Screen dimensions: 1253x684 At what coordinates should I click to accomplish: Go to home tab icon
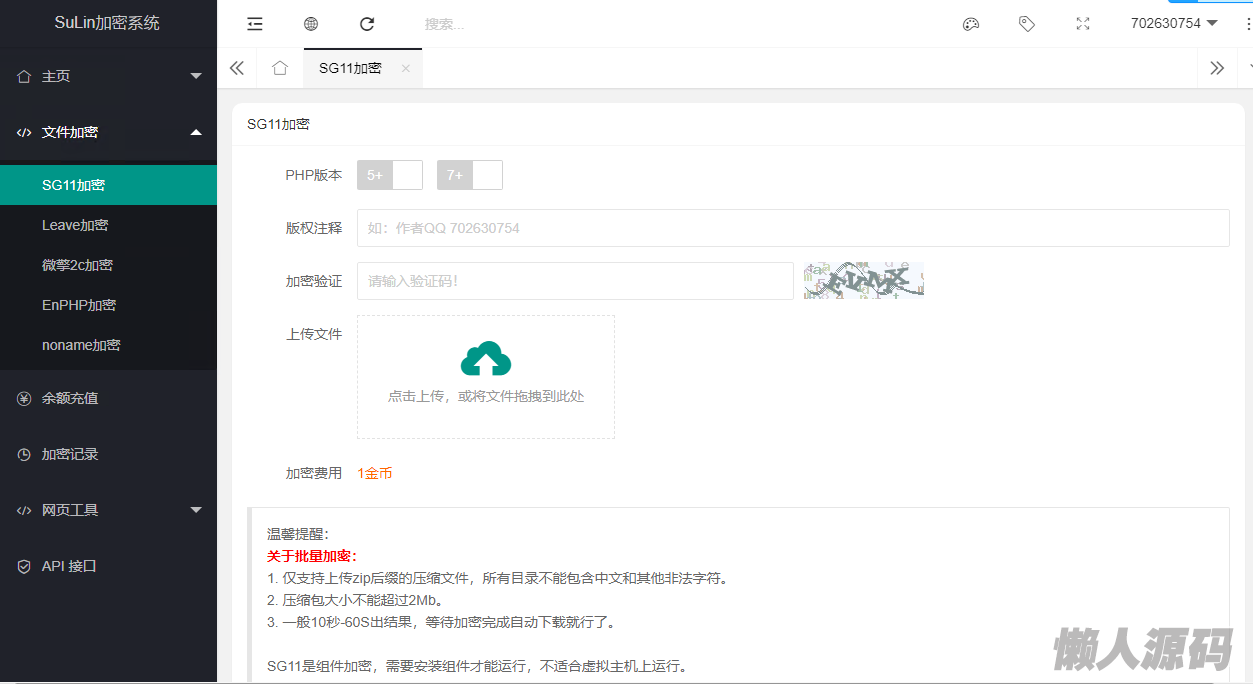(x=280, y=68)
